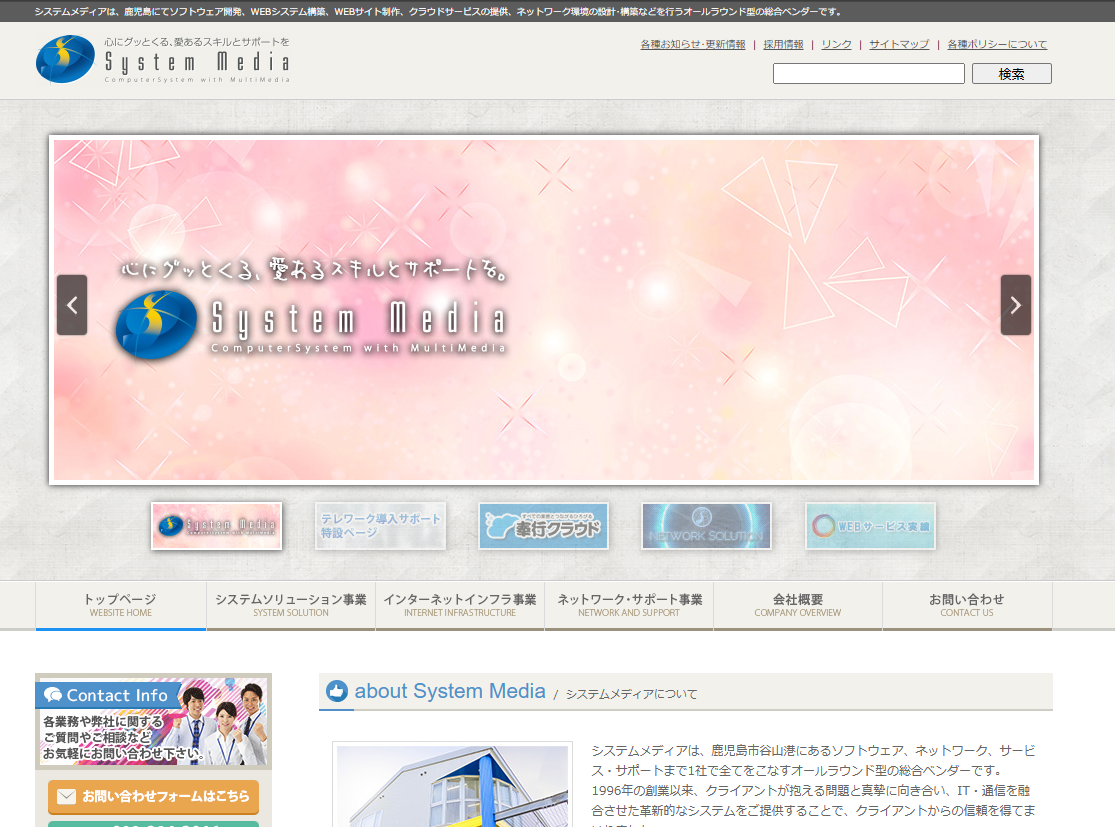Click the Contact Info banner image
This screenshot has height=827, width=1115.
tap(154, 721)
